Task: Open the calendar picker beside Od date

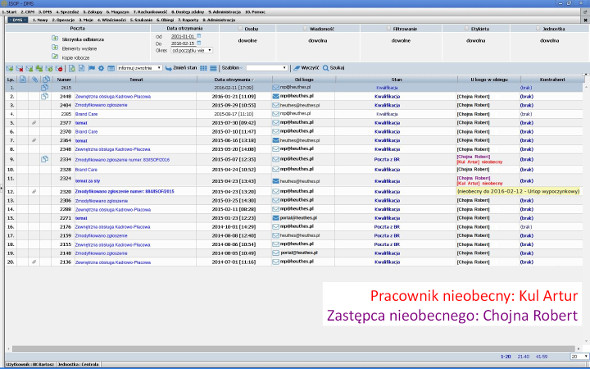Action: pyautogui.click(x=199, y=36)
